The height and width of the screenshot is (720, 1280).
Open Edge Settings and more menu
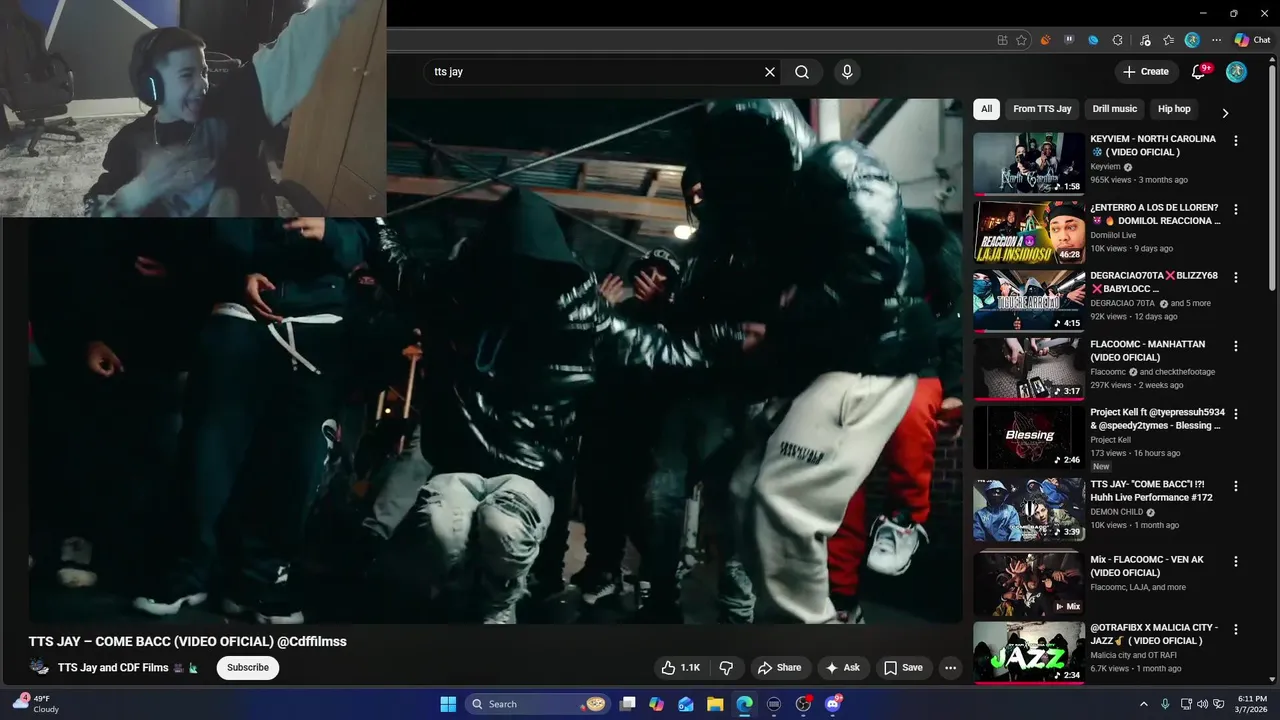[x=1216, y=40]
